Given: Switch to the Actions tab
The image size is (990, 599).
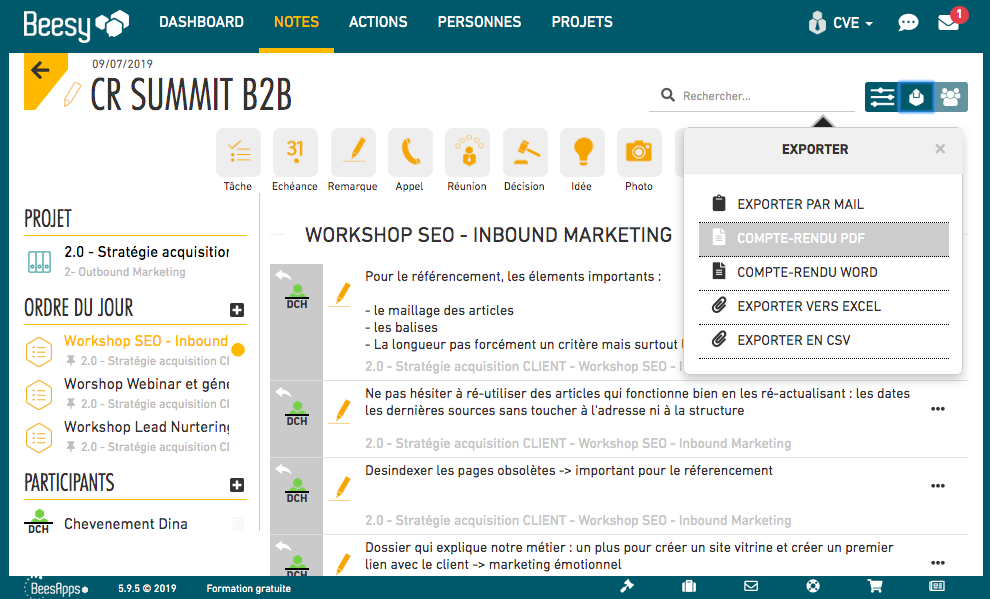Looking at the screenshot, I should (378, 22).
